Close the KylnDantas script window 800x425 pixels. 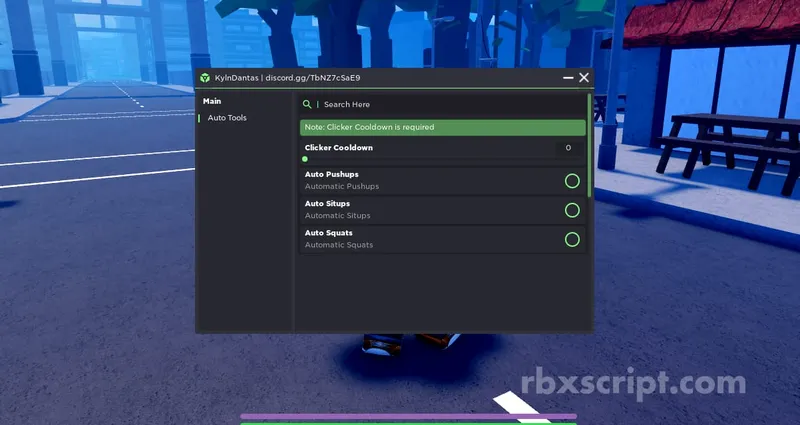(584, 77)
